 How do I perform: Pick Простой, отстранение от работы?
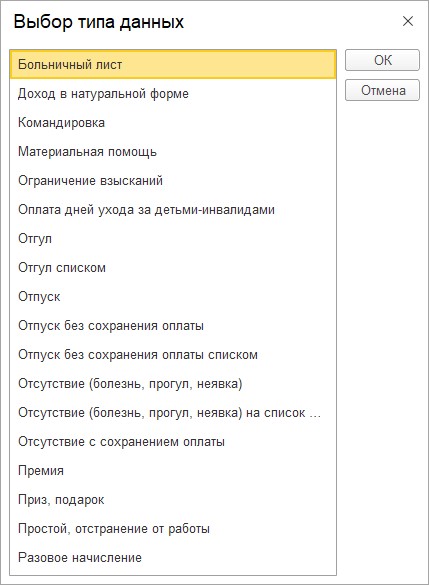pos(173,529)
